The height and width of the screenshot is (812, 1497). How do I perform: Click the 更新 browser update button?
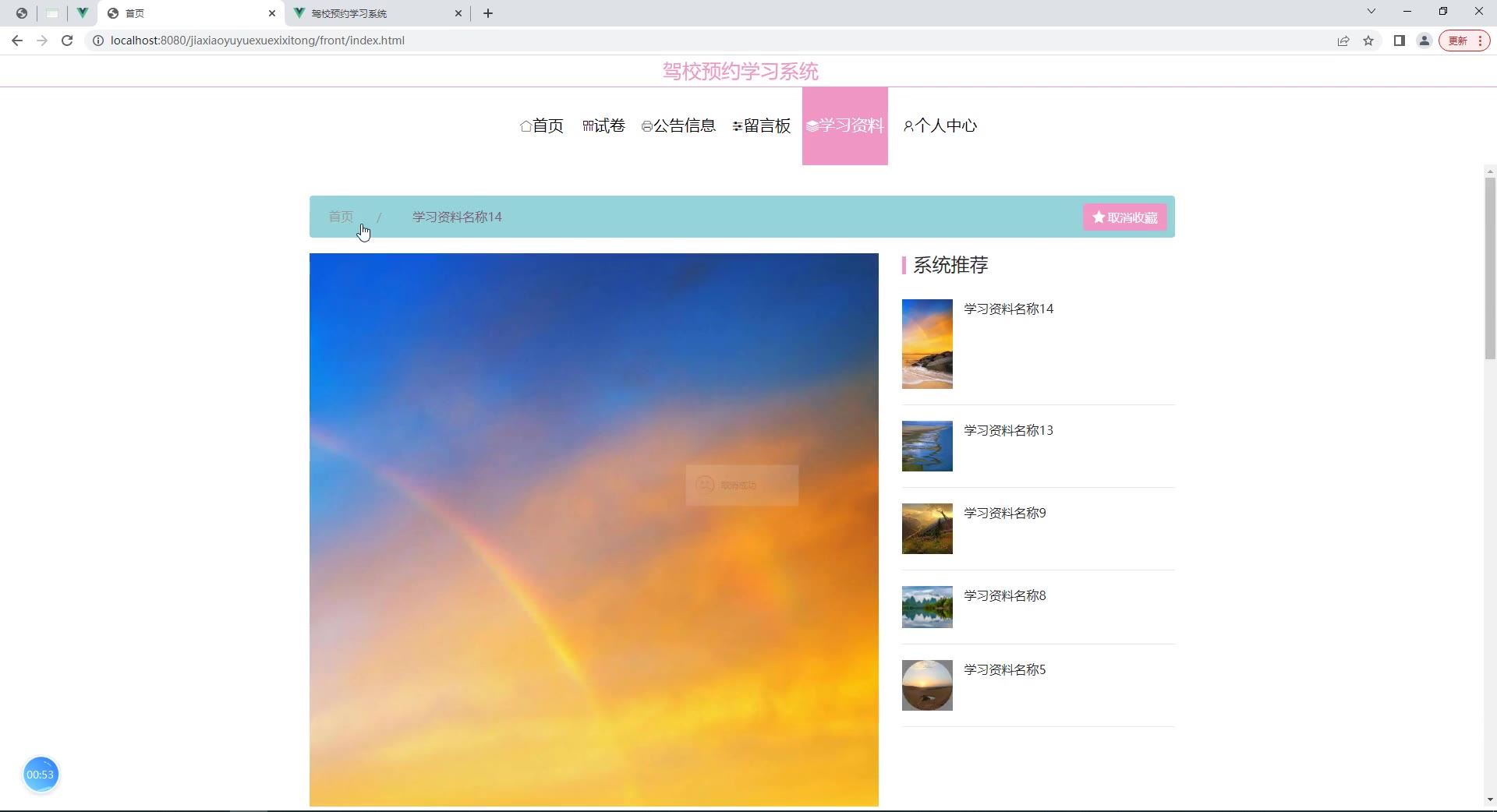[x=1464, y=41]
